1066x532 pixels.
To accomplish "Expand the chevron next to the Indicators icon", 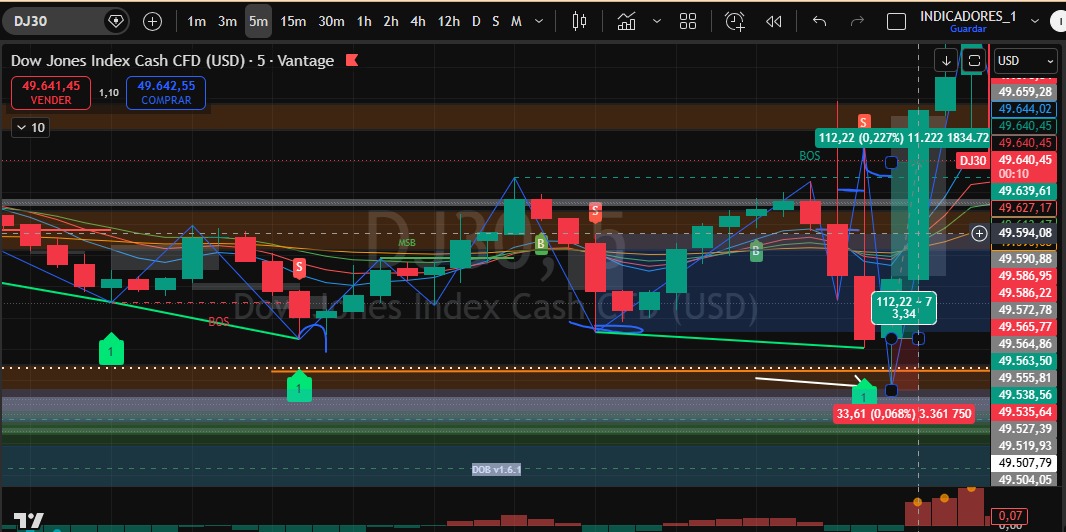I will [x=656, y=22].
